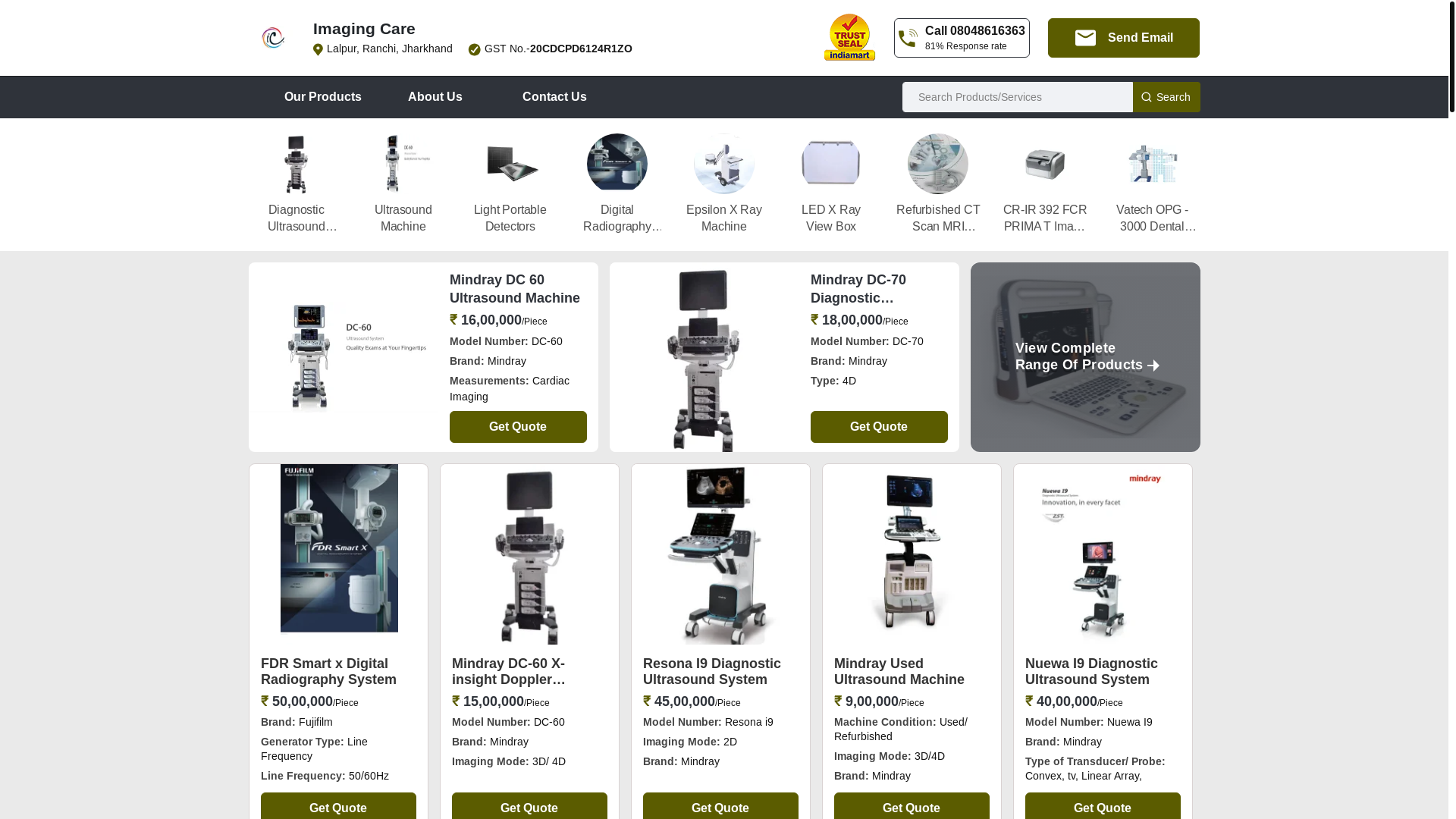Screen dimensions: 1456x819
Task: Click the Imaging Care company logo
Action: coord(273,38)
